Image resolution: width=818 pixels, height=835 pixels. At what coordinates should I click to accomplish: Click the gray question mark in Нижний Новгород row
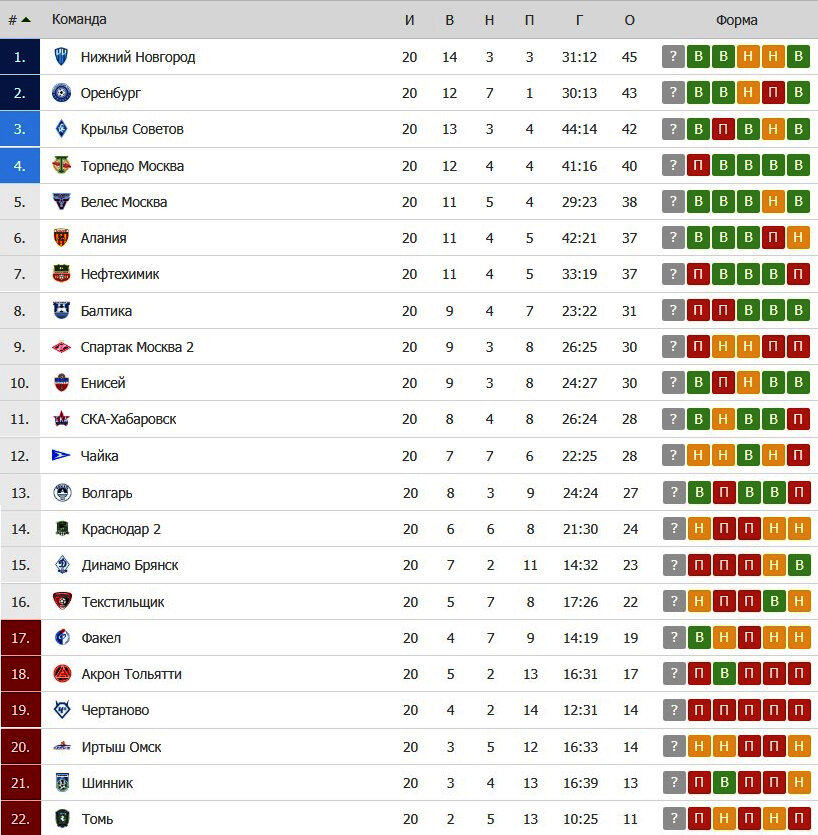click(x=673, y=57)
